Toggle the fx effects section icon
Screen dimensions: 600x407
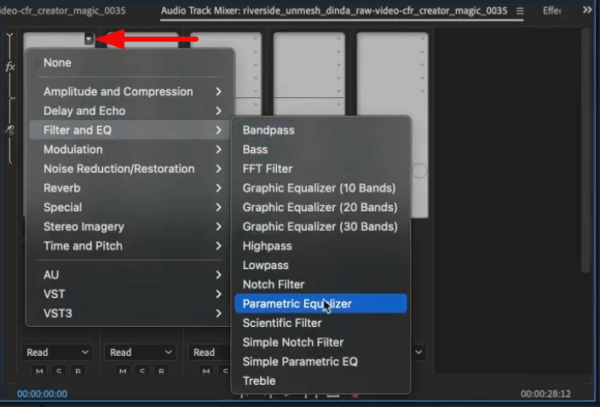[10, 67]
